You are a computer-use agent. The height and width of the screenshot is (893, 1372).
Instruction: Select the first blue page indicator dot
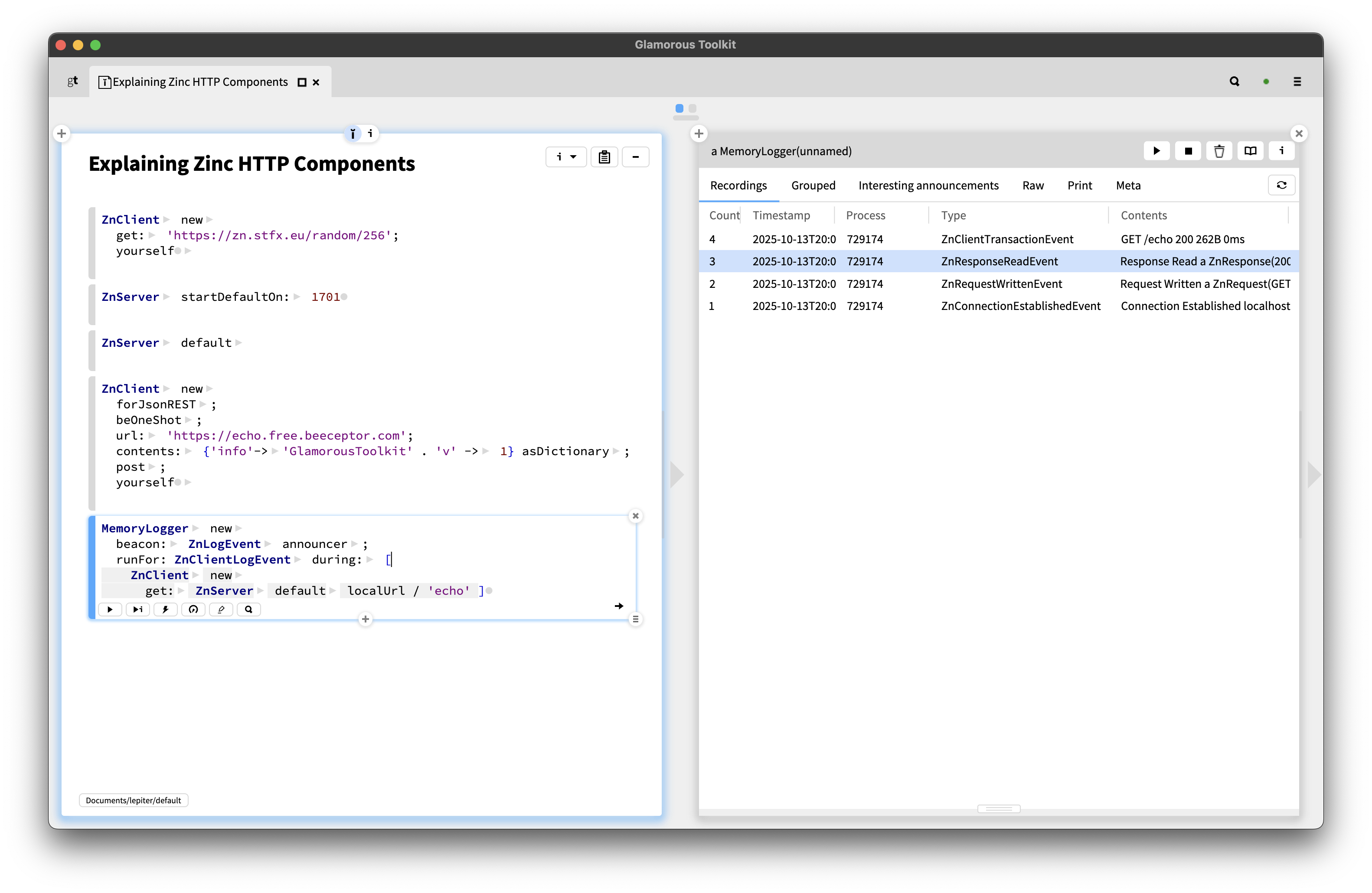click(x=679, y=108)
